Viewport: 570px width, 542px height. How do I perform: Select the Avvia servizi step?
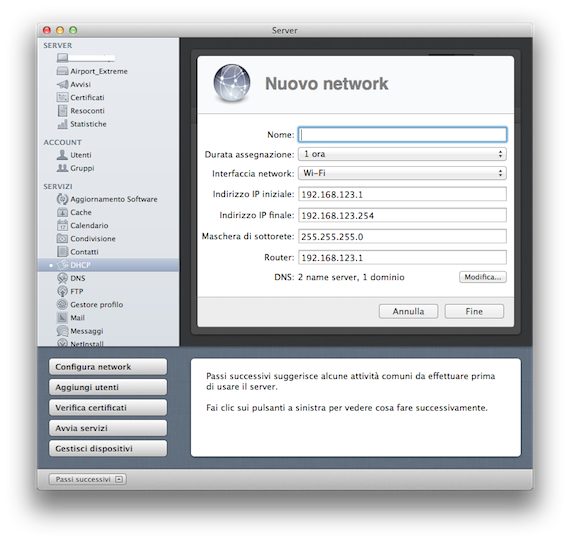click(x=108, y=428)
